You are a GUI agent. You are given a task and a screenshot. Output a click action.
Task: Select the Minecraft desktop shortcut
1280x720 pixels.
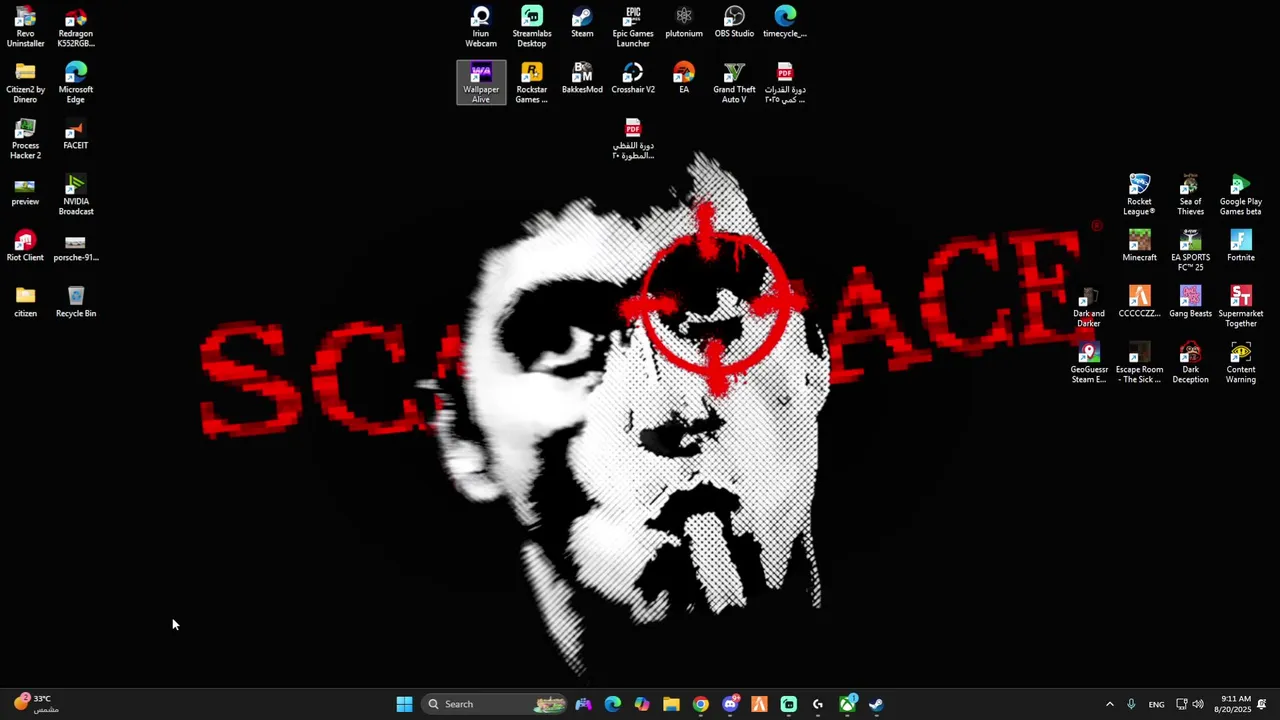click(1139, 246)
